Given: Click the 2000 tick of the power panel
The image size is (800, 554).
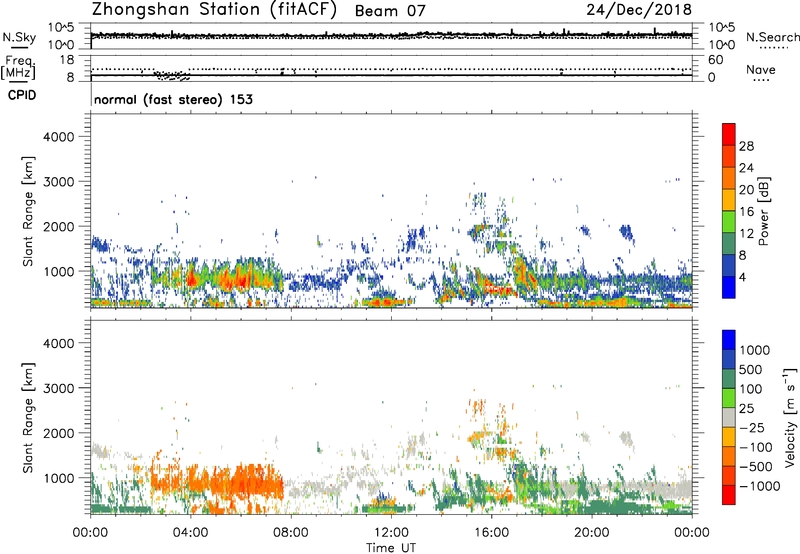Looking at the screenshot, I should pos(59,226).
